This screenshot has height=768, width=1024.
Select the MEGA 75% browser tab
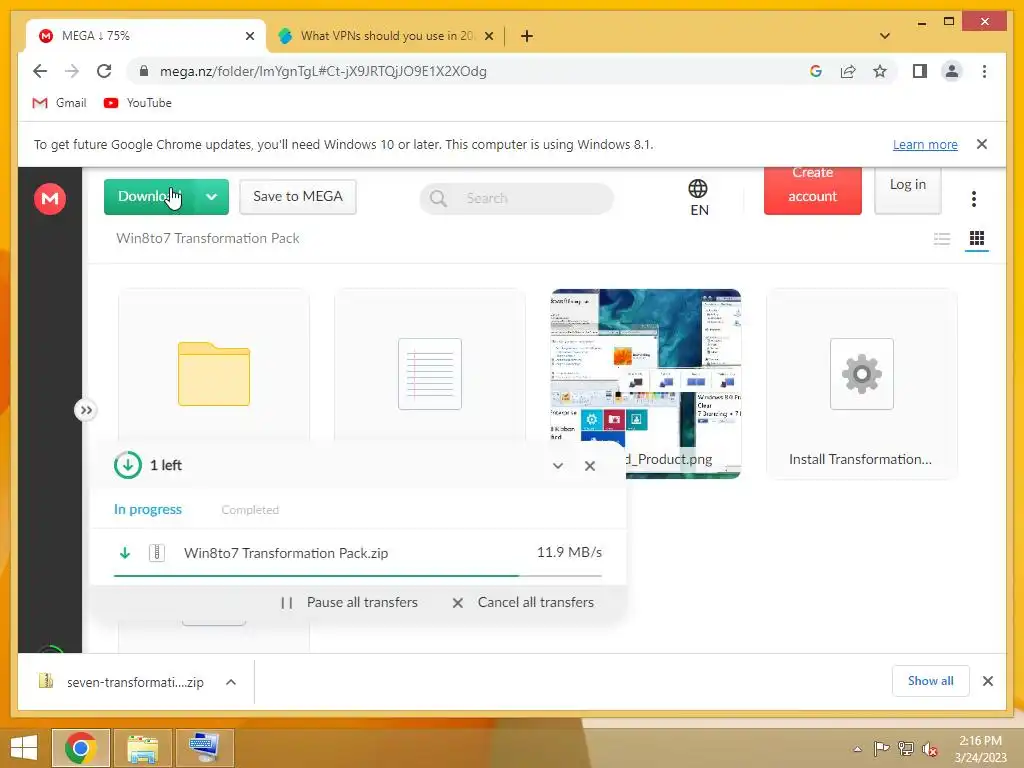[x=146, y=36]
